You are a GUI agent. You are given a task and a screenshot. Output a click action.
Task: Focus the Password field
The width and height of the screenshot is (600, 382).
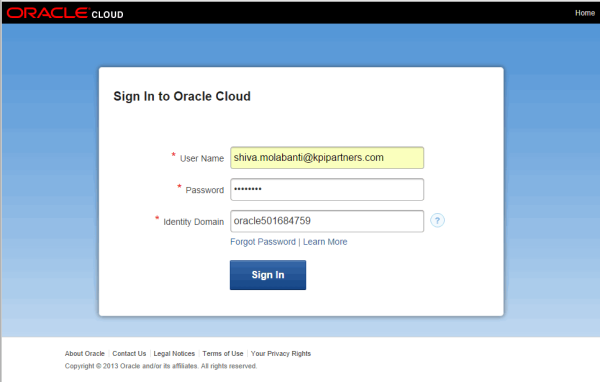click(327, 189)
